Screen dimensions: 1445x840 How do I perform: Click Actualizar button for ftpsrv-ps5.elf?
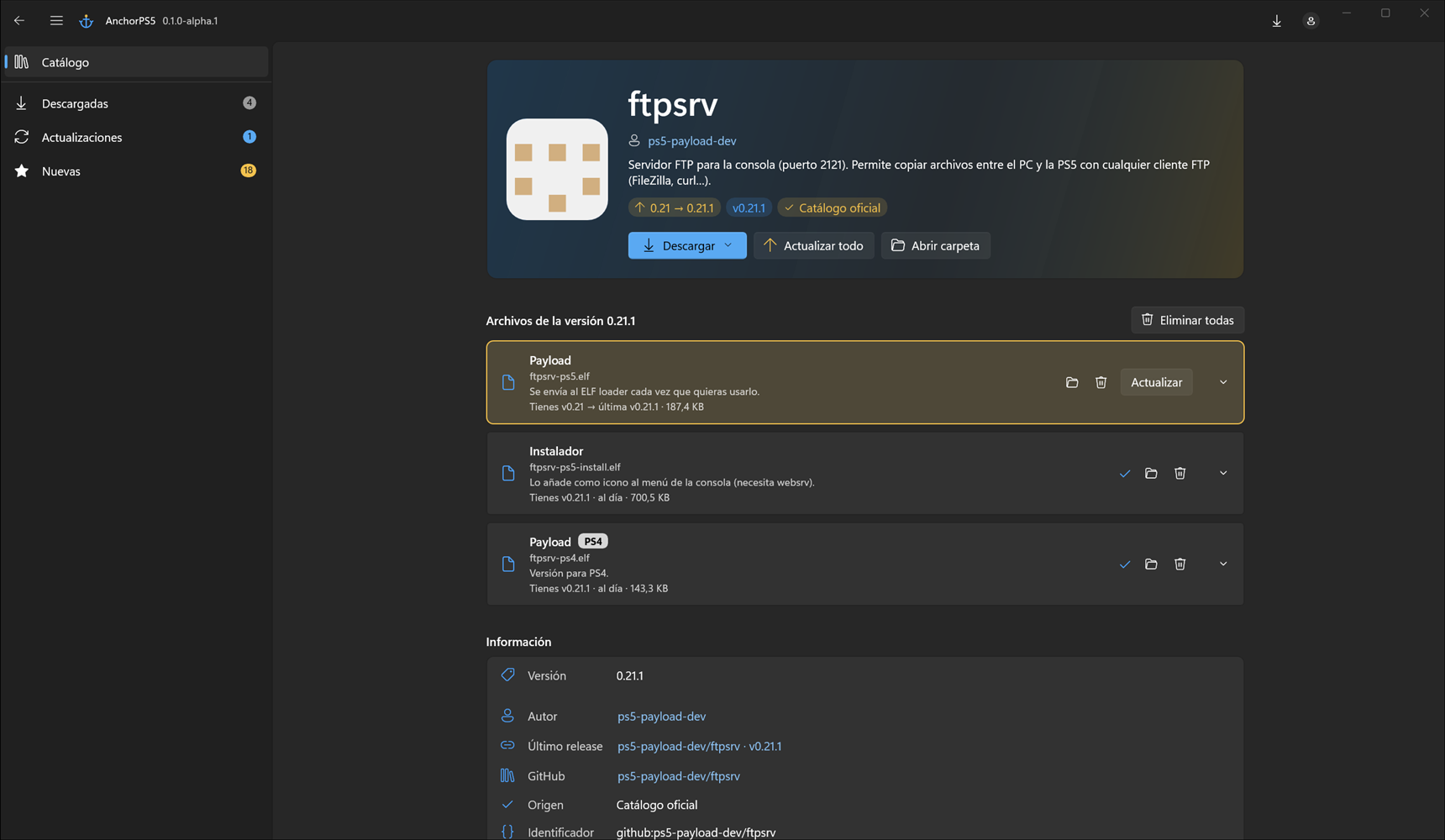pos(1156,382)
